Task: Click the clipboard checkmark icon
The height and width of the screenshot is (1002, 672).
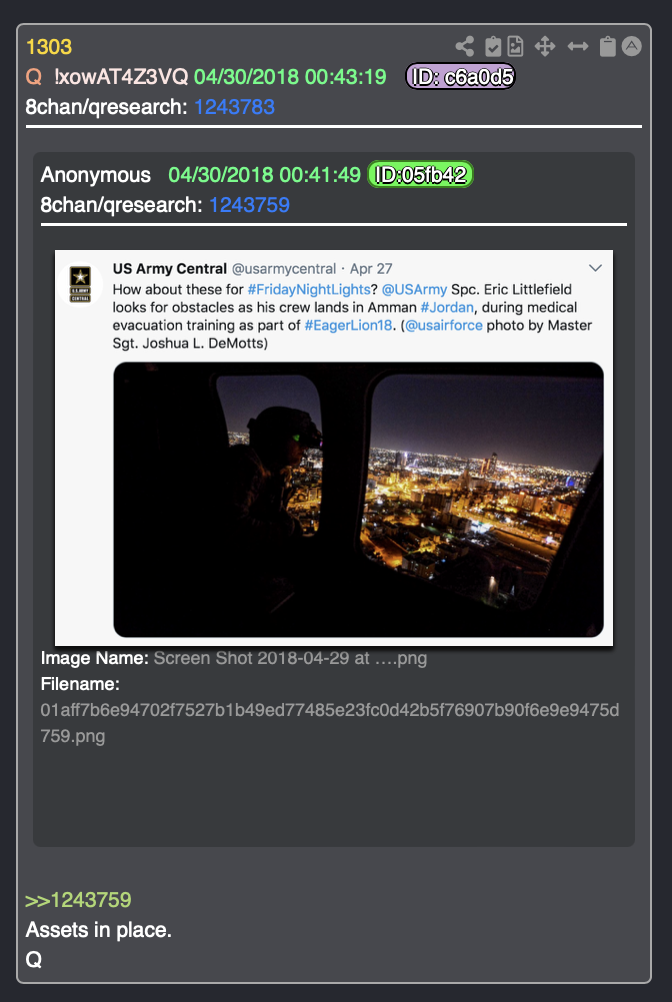Action: (493, 47)
